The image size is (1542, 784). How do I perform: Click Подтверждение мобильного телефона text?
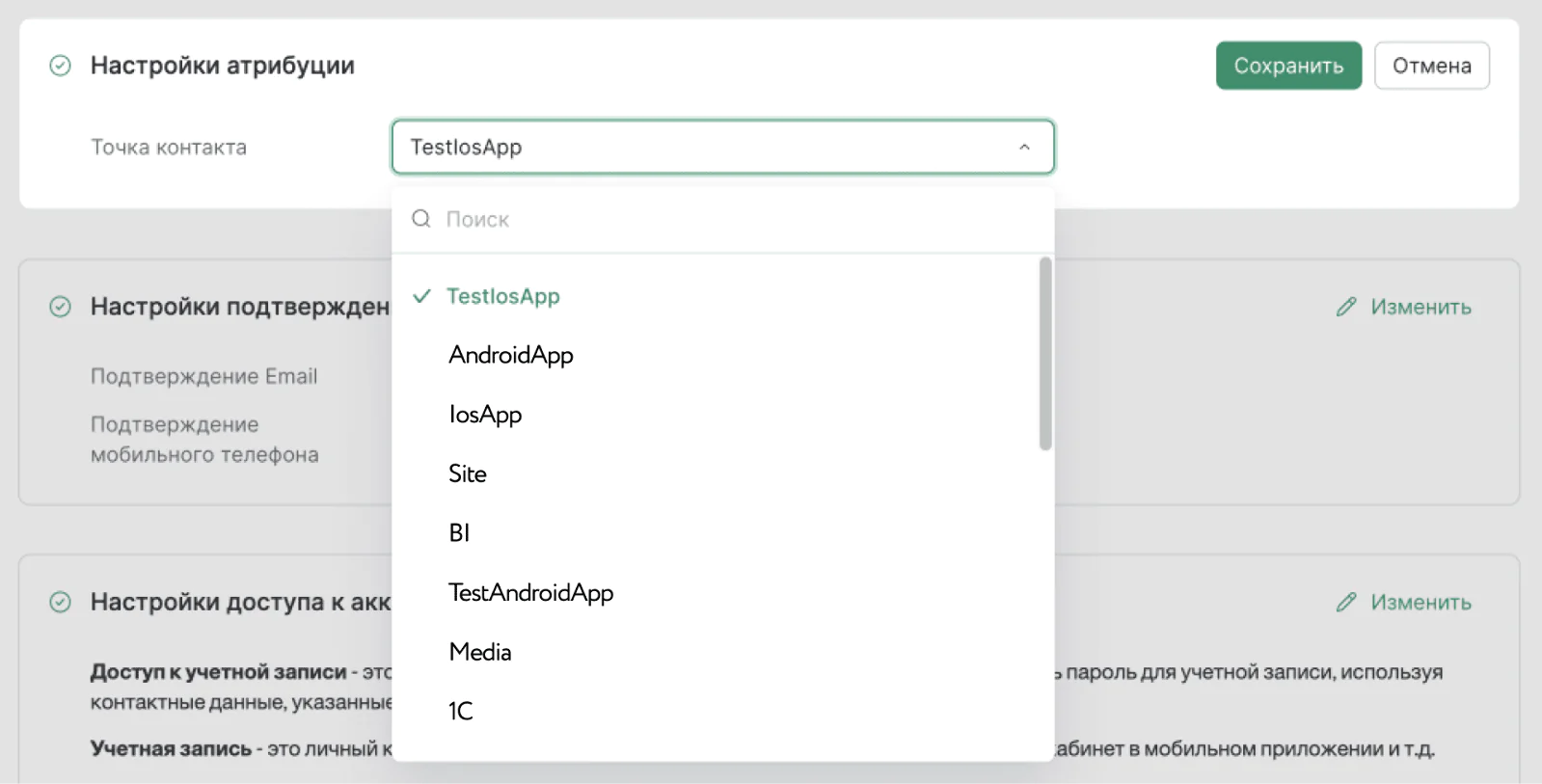pyautogui.click(x=204, y=440)
